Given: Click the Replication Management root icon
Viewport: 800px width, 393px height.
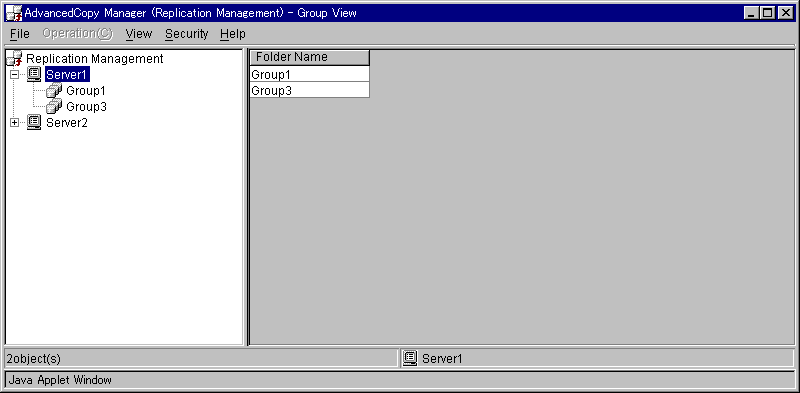Looking at the screenshot, I should click(x=14, y=58).
